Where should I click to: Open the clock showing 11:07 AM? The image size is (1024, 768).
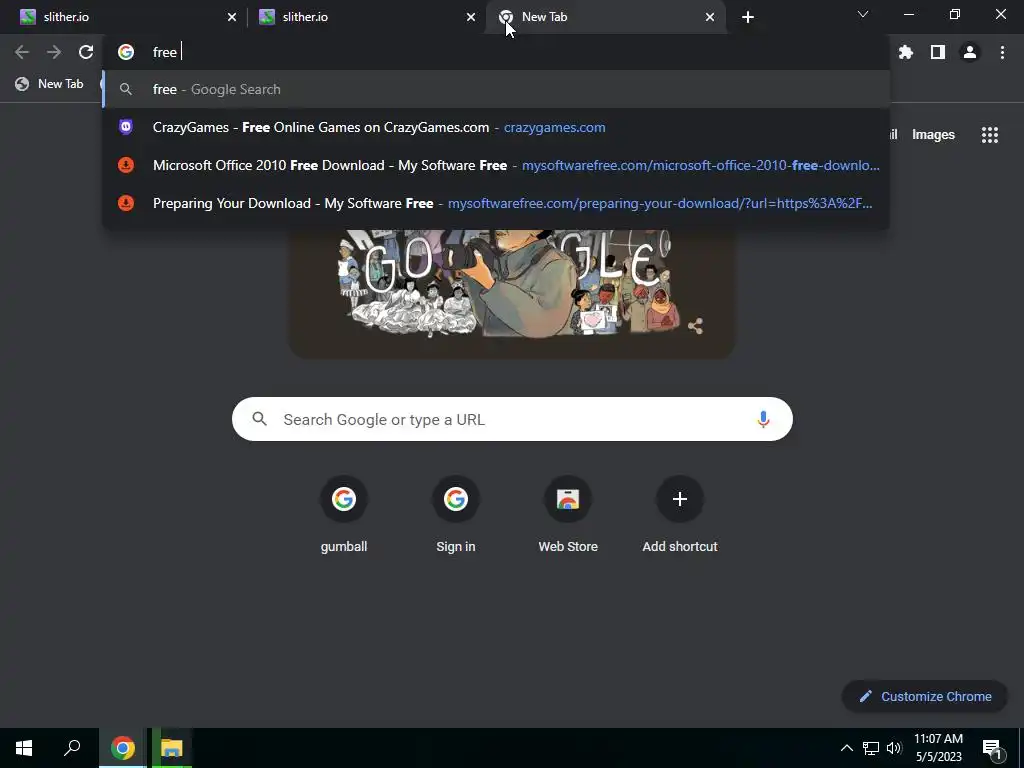click(x=938, y=748)
